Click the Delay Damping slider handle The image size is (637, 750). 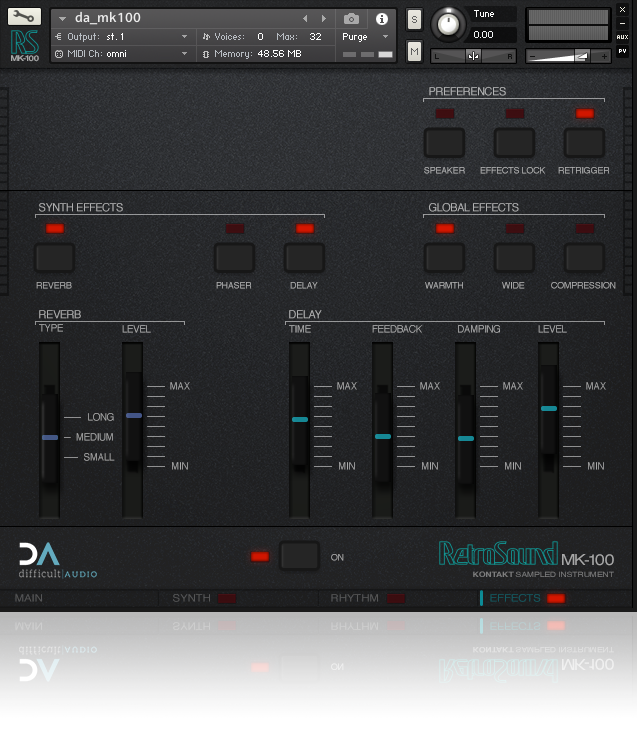point(466,438)
